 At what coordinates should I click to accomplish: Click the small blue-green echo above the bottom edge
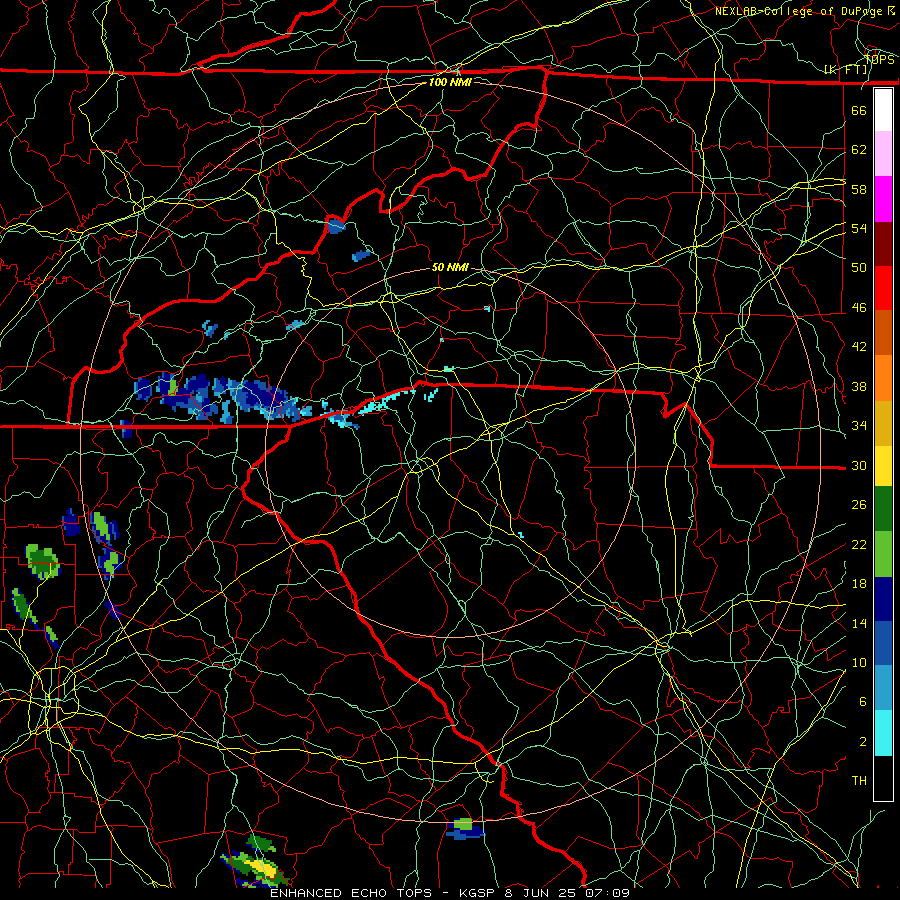[x=465, y=829]
